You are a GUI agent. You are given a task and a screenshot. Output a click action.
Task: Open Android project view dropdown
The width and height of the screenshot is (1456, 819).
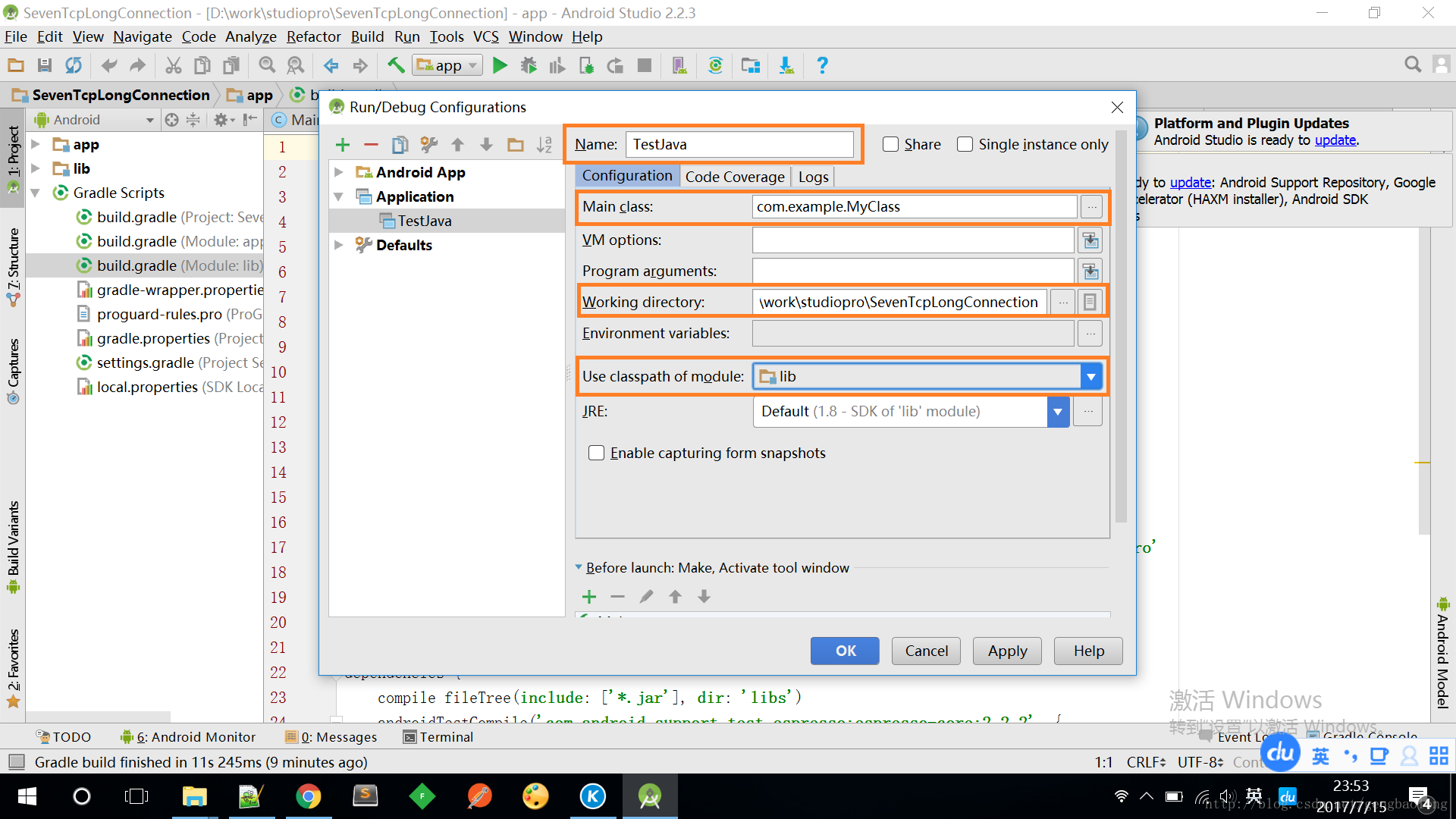coord(95,120)
